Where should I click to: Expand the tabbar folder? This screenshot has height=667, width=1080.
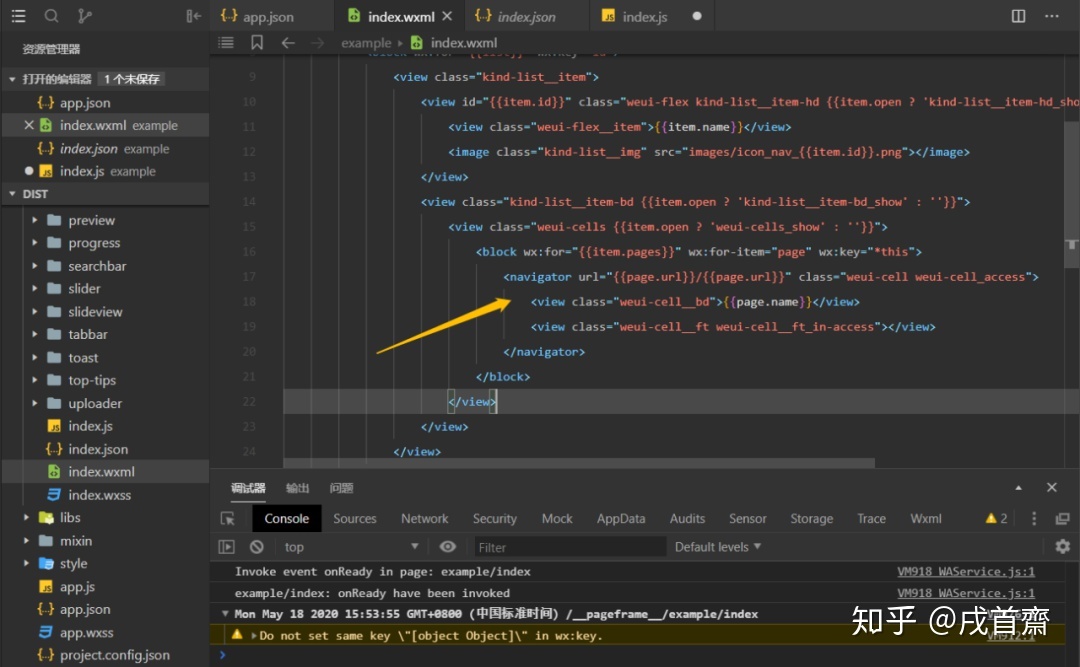tap(34, 335)
